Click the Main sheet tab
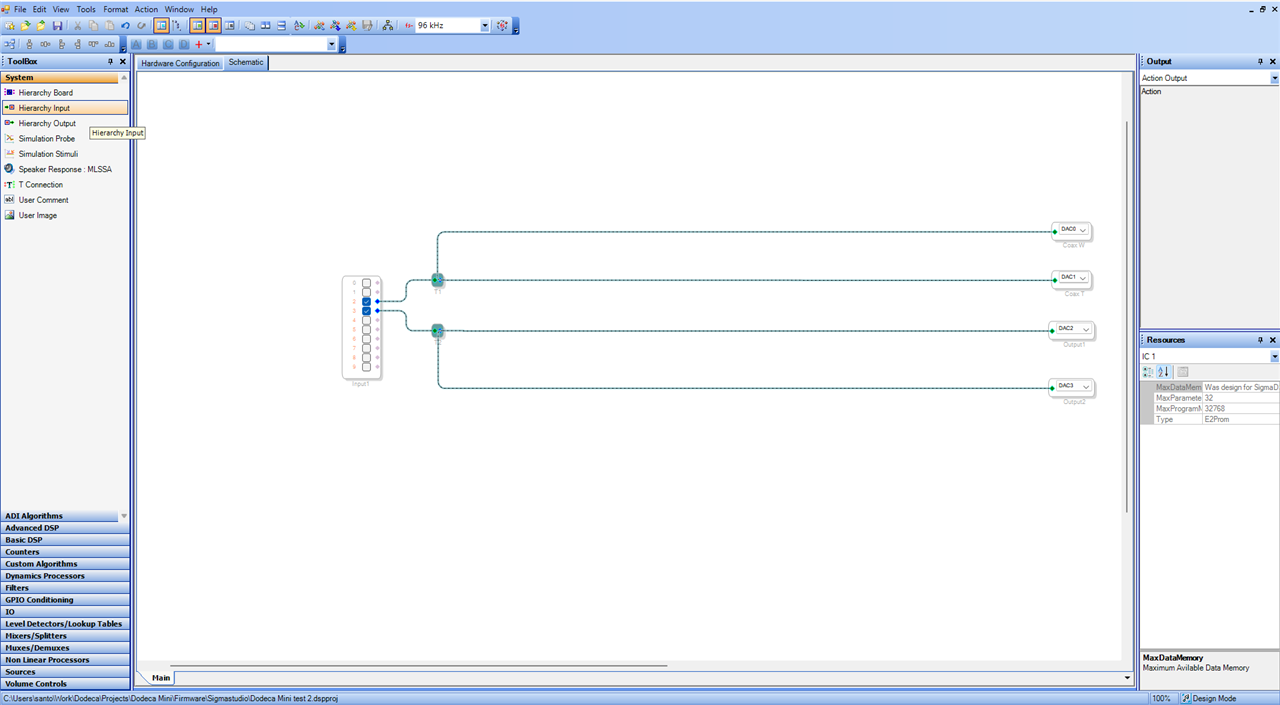Image resolution: width=1280 pixels, height=705 pixels. point(160,678)
